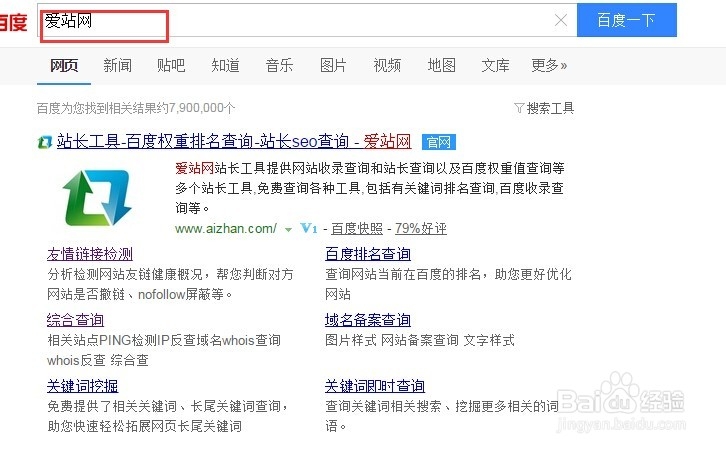726x449 pixels.
Task: Open the 百度排名查询 sublink
Action: click(368, 254)
